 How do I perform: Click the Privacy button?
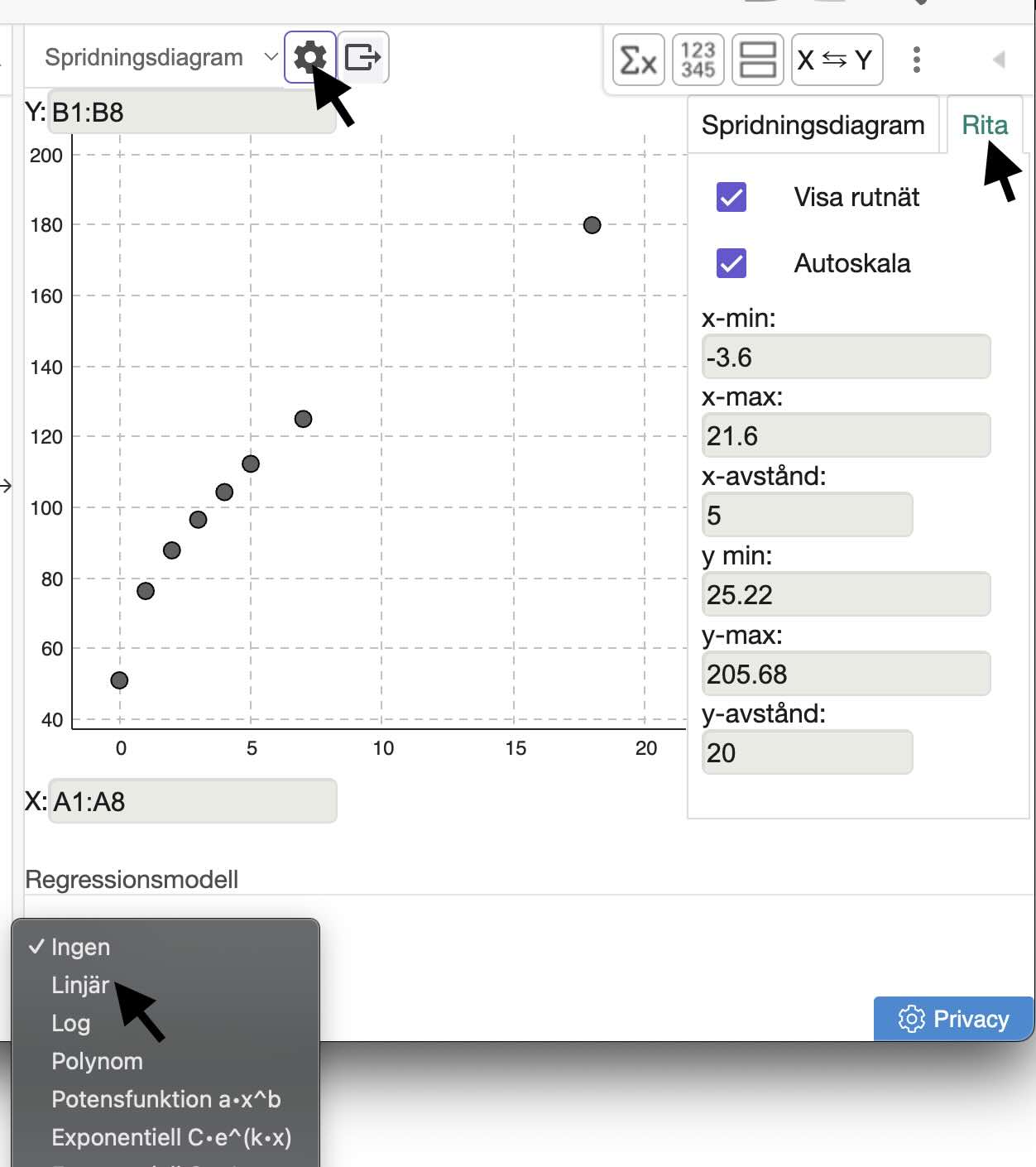coord(953,1019)
